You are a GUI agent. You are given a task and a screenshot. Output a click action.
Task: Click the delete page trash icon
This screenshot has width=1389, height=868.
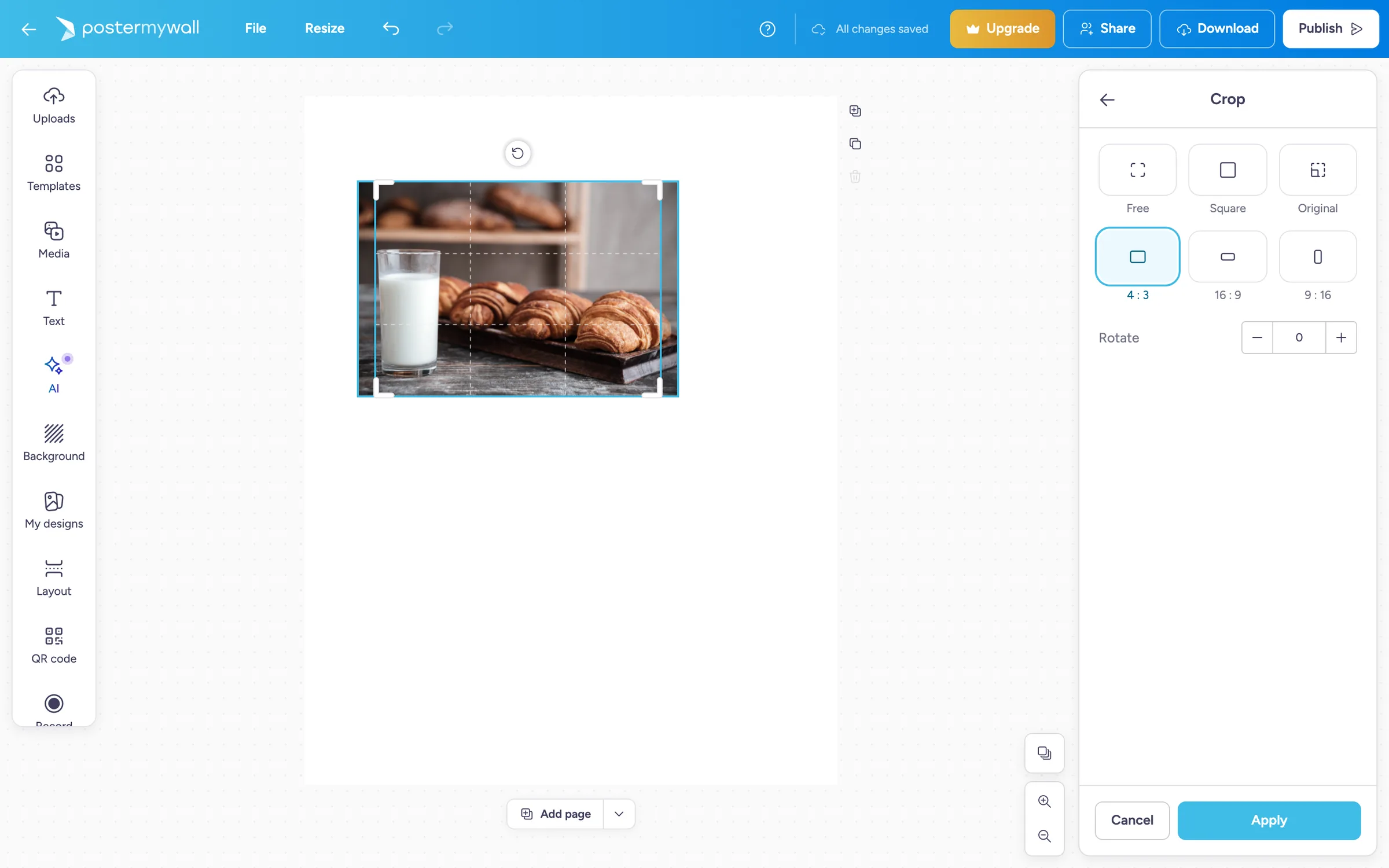coord(855,176)
